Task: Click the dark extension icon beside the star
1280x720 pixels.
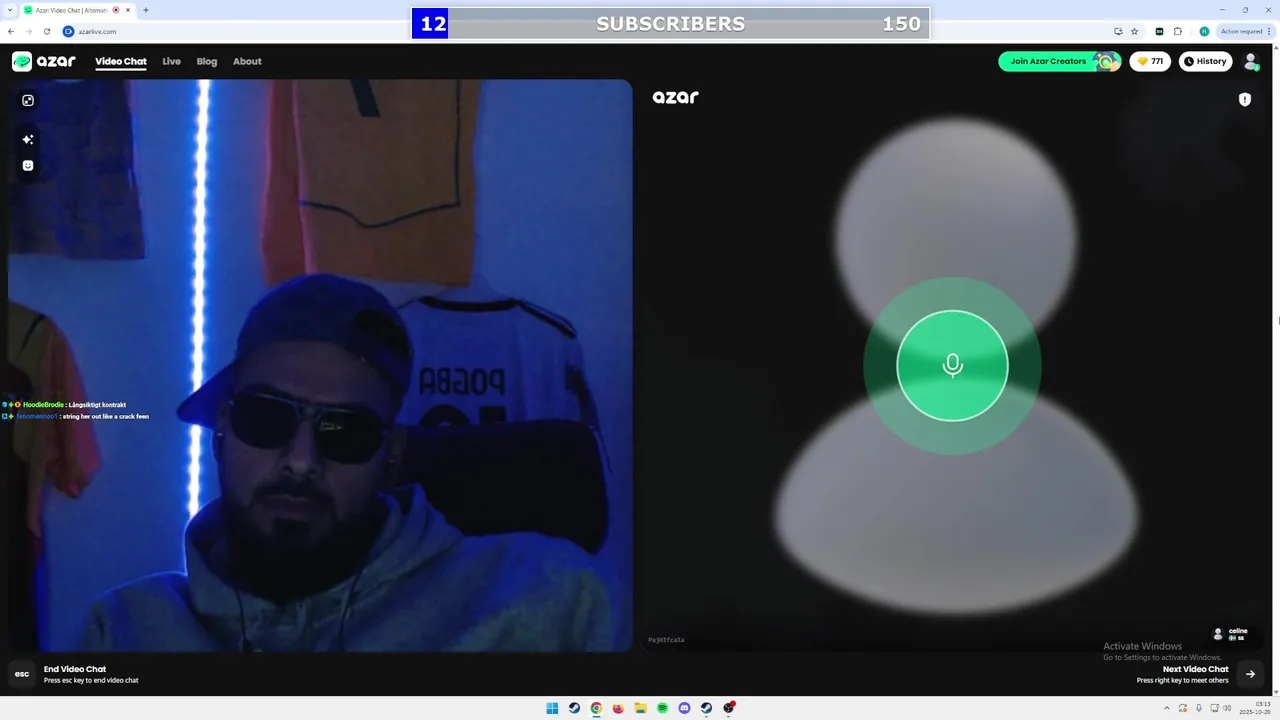Action: 1159,31
